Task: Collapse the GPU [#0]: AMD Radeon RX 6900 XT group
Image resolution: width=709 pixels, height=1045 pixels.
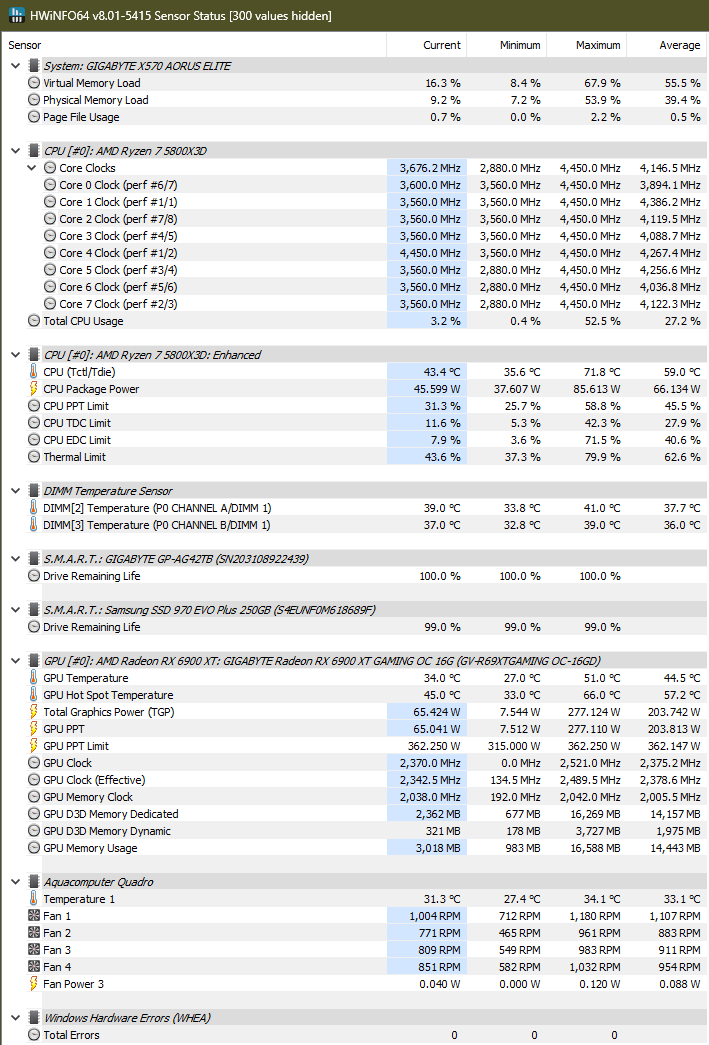Action: [x=15, y=661]
